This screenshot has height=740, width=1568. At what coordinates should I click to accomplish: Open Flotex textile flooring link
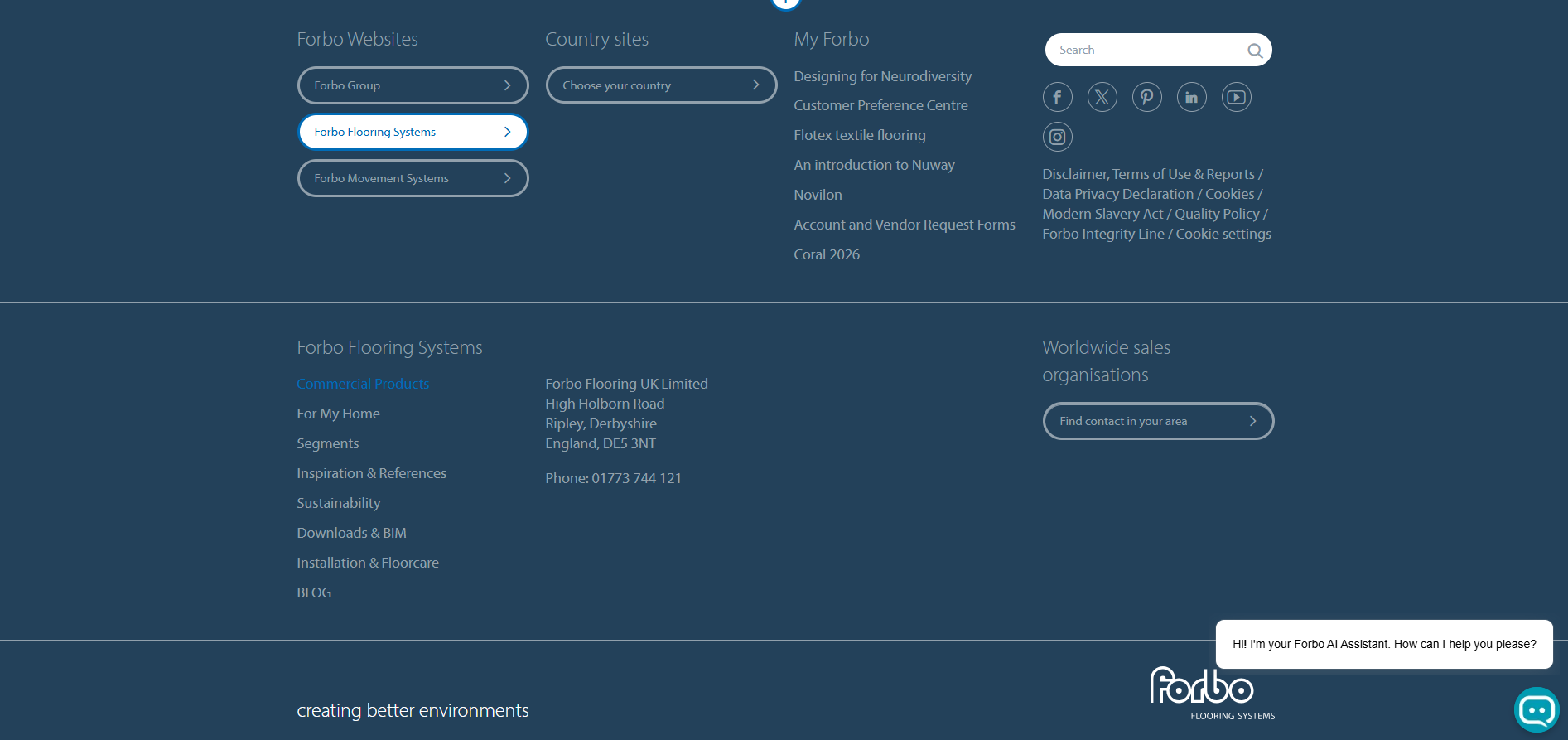(x=860, y=135)
